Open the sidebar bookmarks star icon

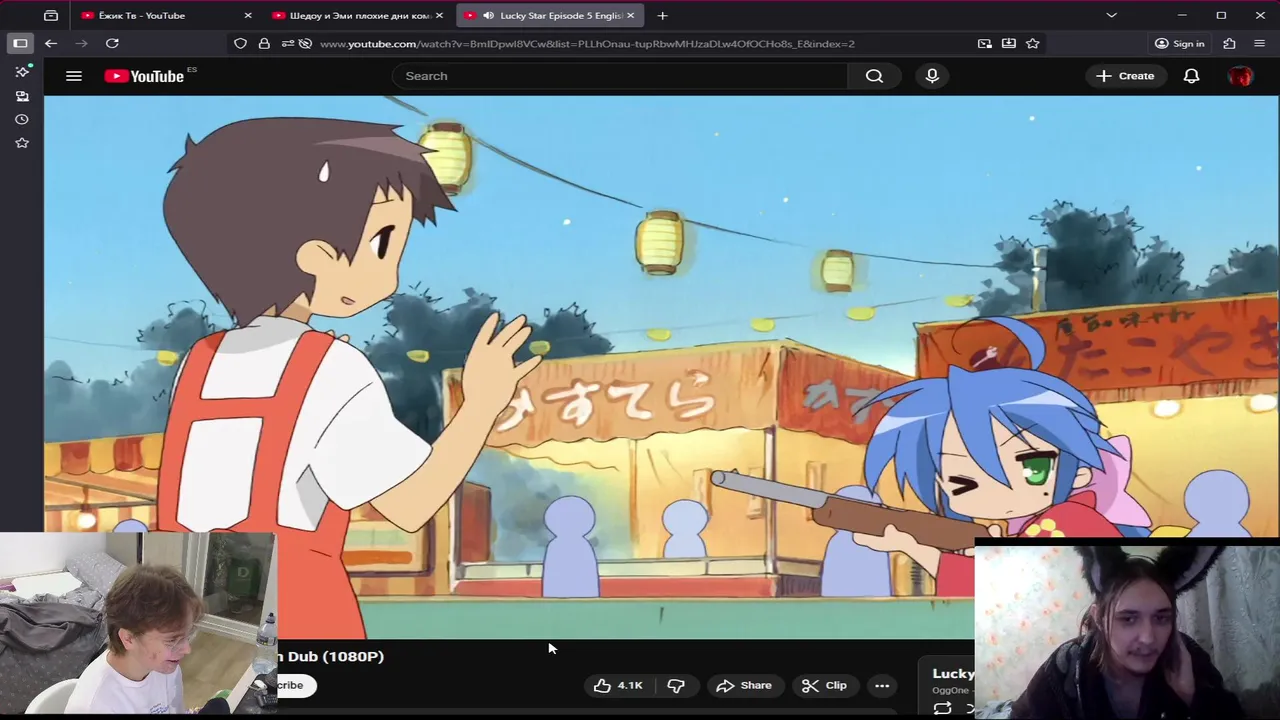tap(22, 143)
